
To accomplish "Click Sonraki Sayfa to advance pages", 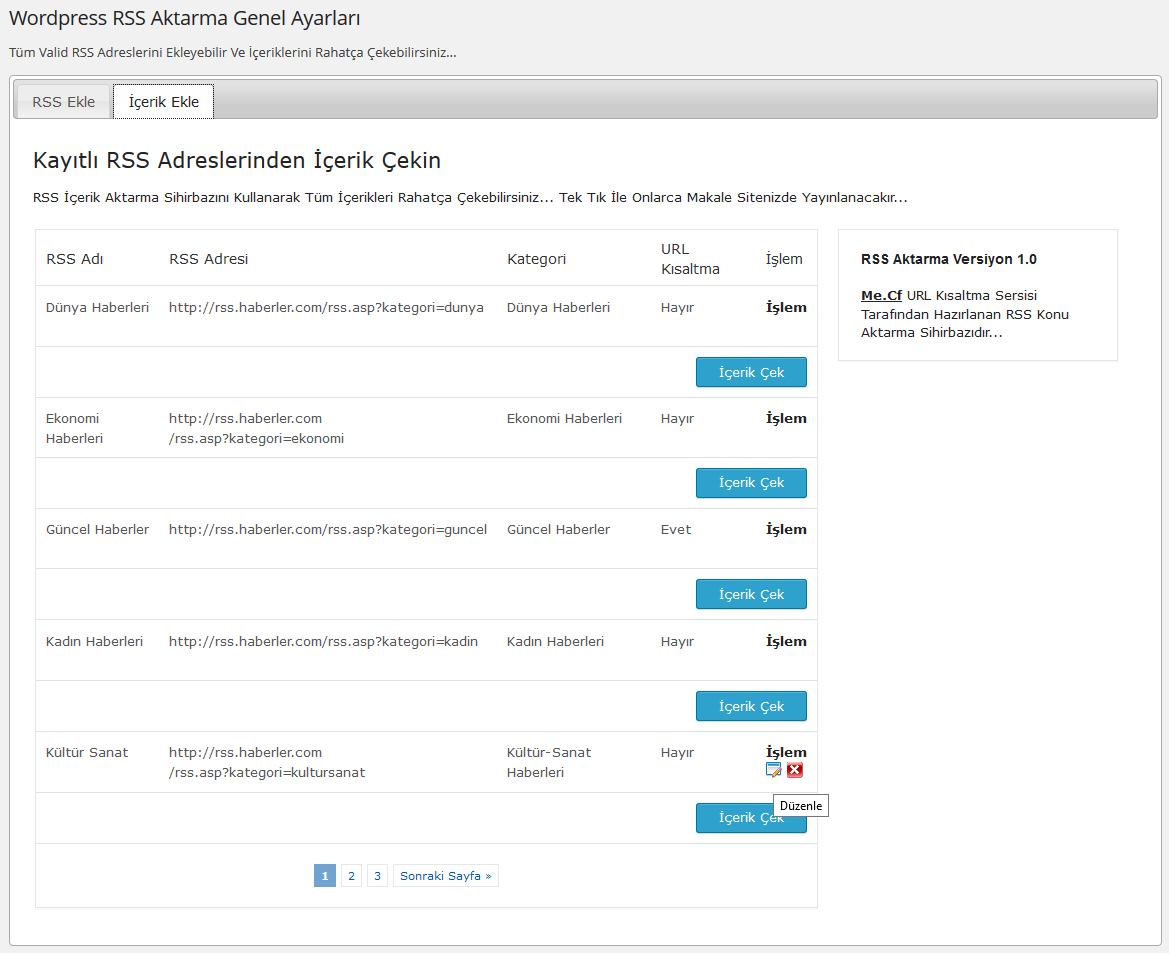I will click(445, 875).
